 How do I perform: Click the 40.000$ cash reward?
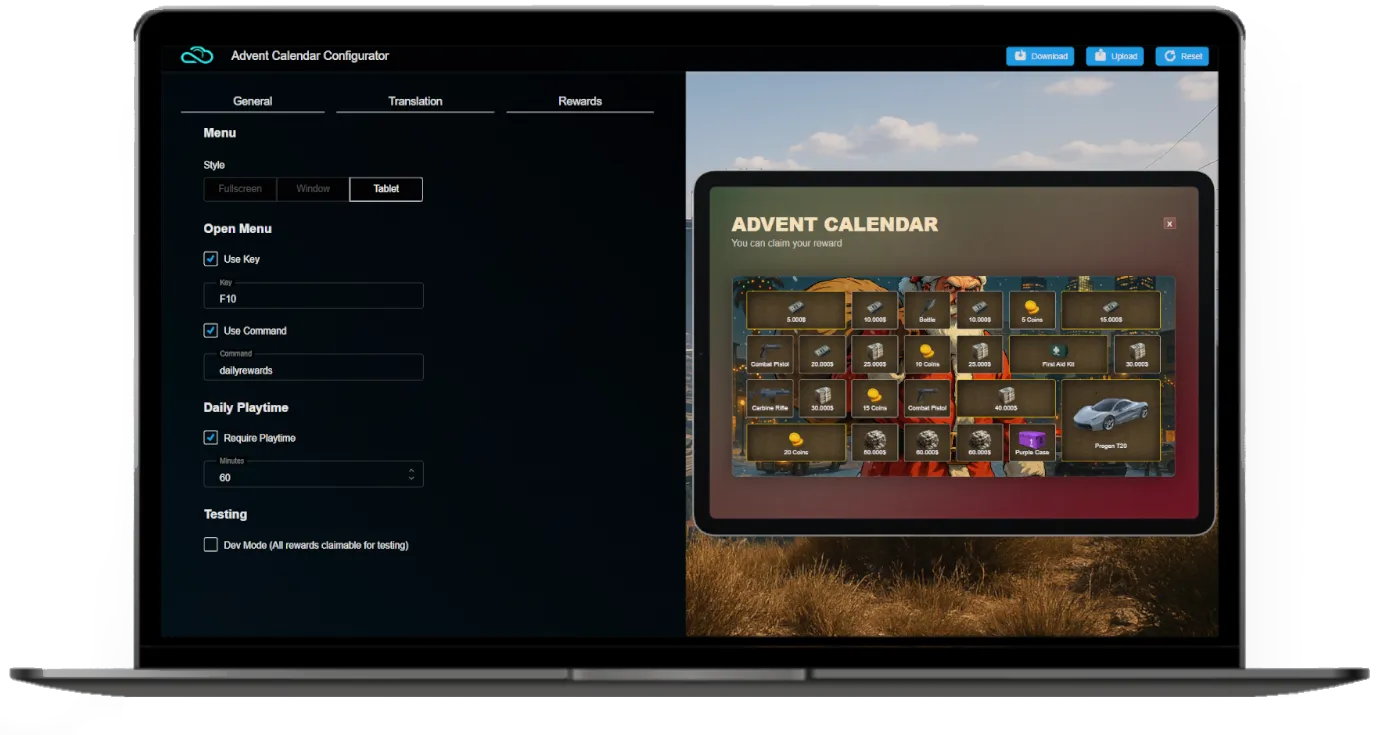(x=1006, y=397)
